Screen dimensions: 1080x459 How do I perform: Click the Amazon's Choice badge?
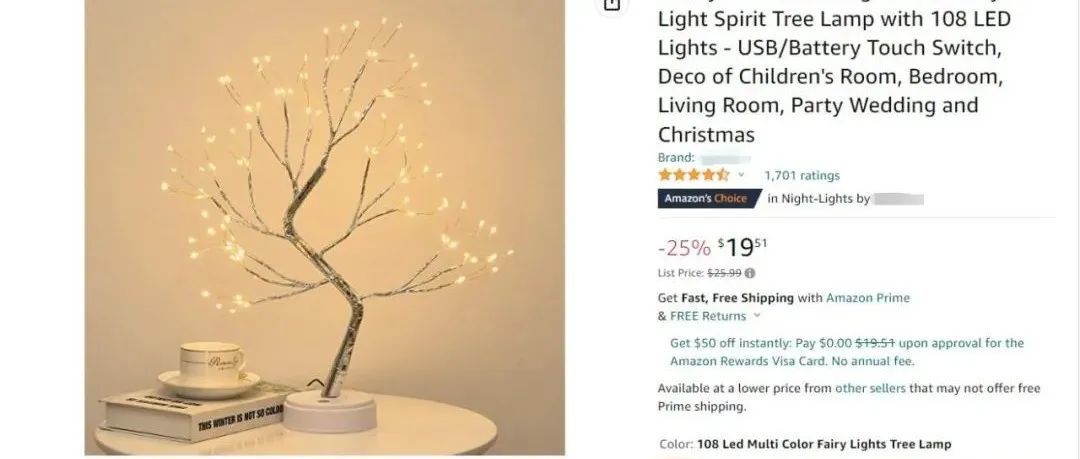pyautogui.click(x=709, y=198)
